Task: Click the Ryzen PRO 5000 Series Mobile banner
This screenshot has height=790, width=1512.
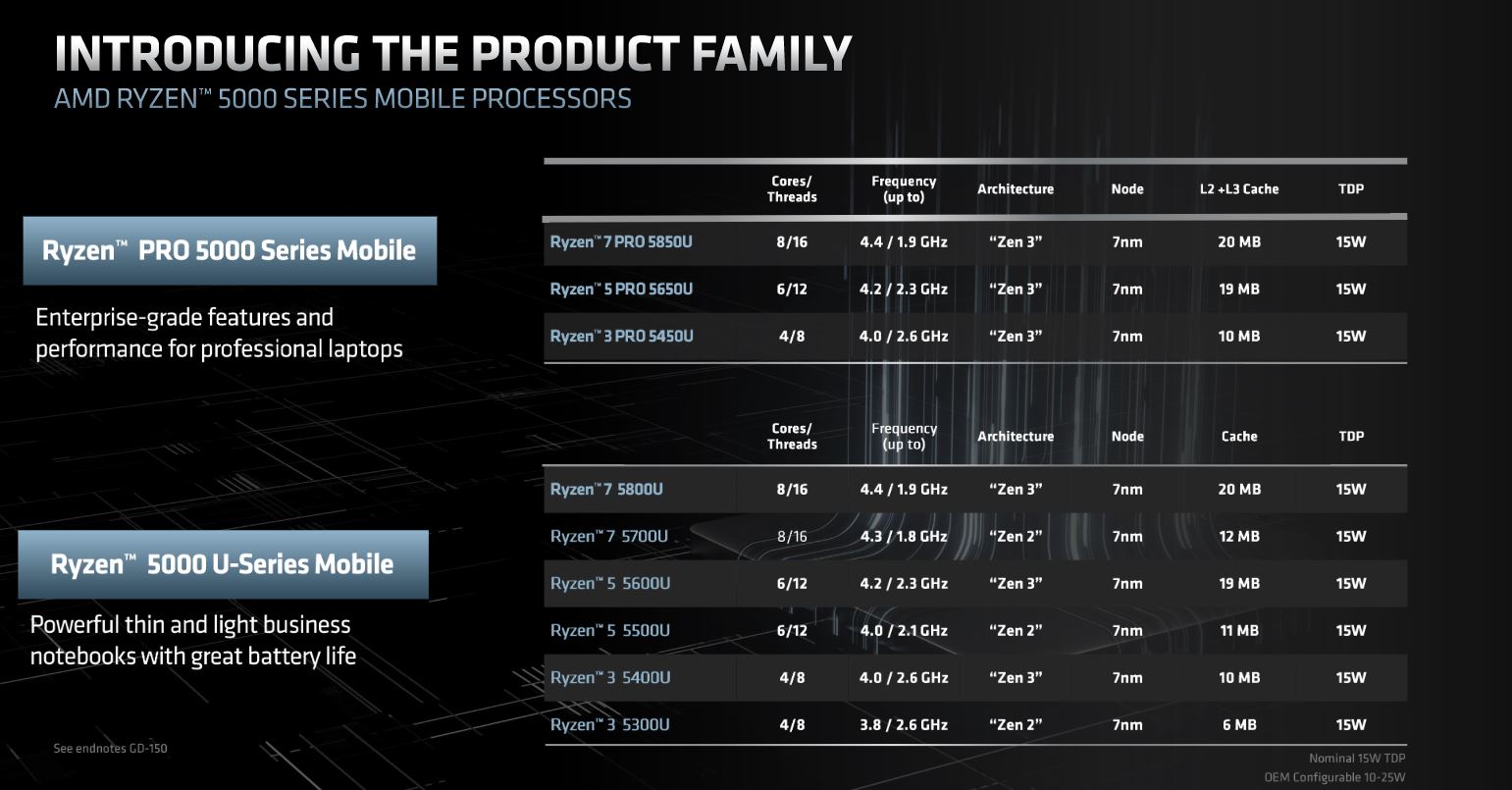Action: [229, 250]
